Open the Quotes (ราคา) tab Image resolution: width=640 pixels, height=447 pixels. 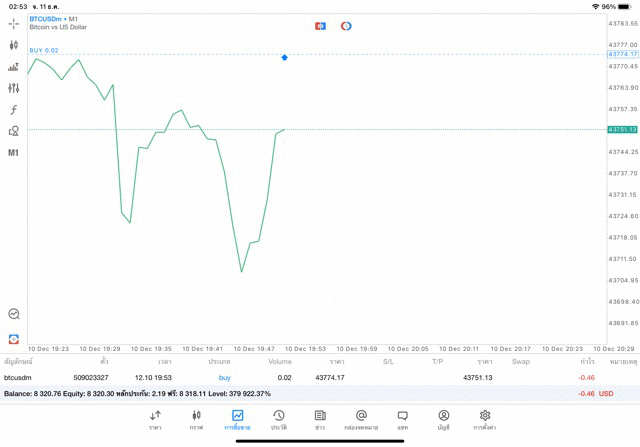[x=155, y=419]
